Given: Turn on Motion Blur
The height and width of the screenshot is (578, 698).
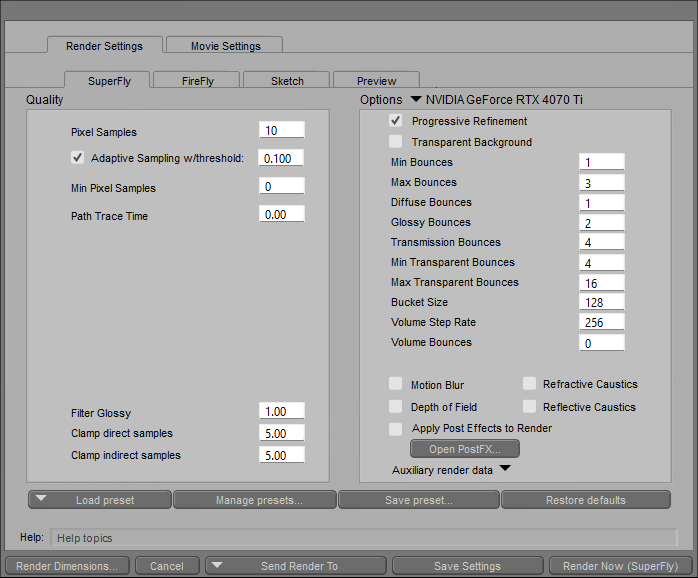Looking at the screenshot, I should click(x=396, y=385).
